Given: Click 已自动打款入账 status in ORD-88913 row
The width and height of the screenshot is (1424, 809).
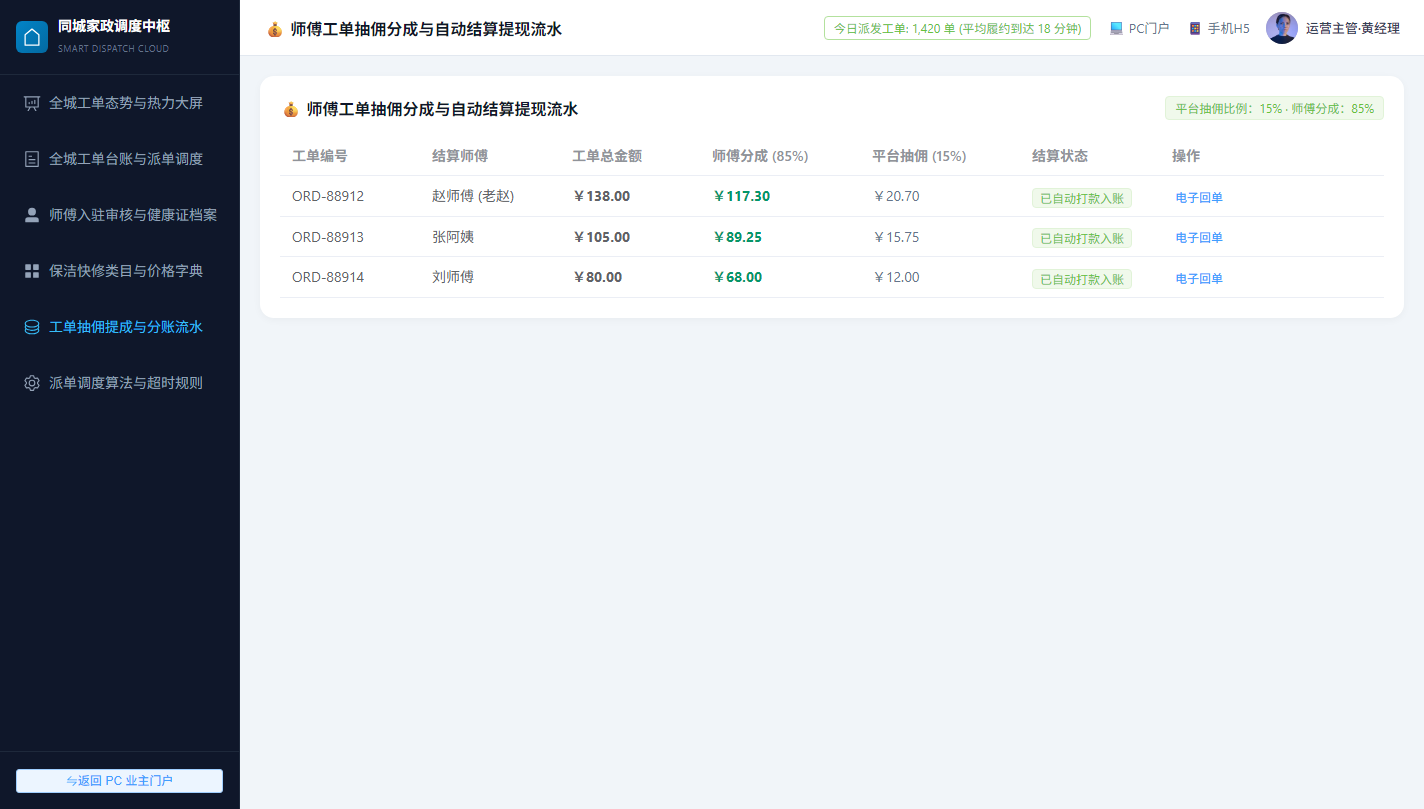Looking at the screenshot, I should tap(1082, 238).
